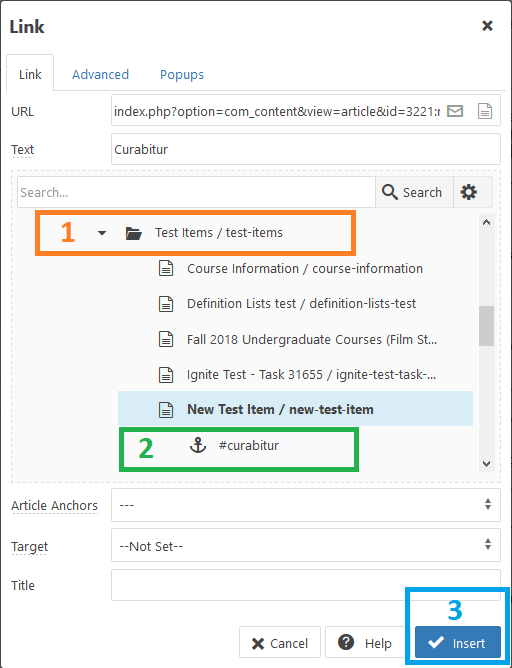Open Help for the Link dialog
This screenshot has width=512, height=668.
(x=365, y=642)
